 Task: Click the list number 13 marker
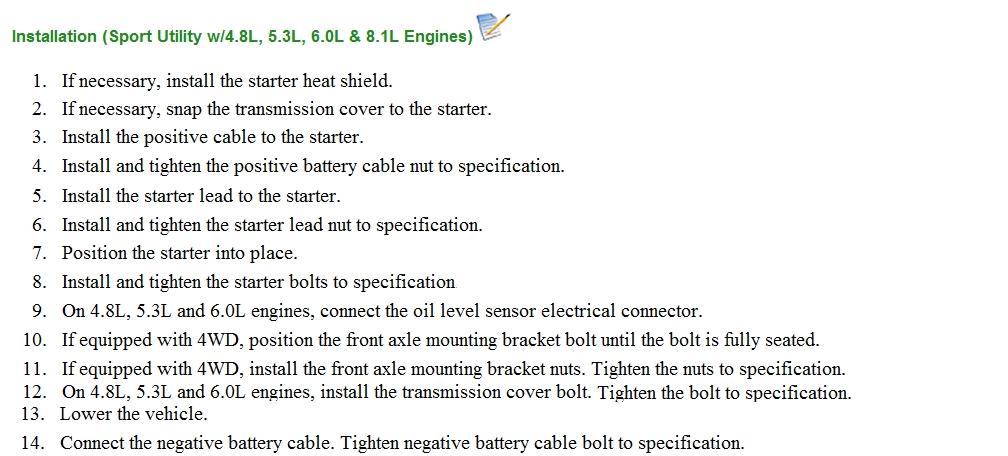pos(33,414)
